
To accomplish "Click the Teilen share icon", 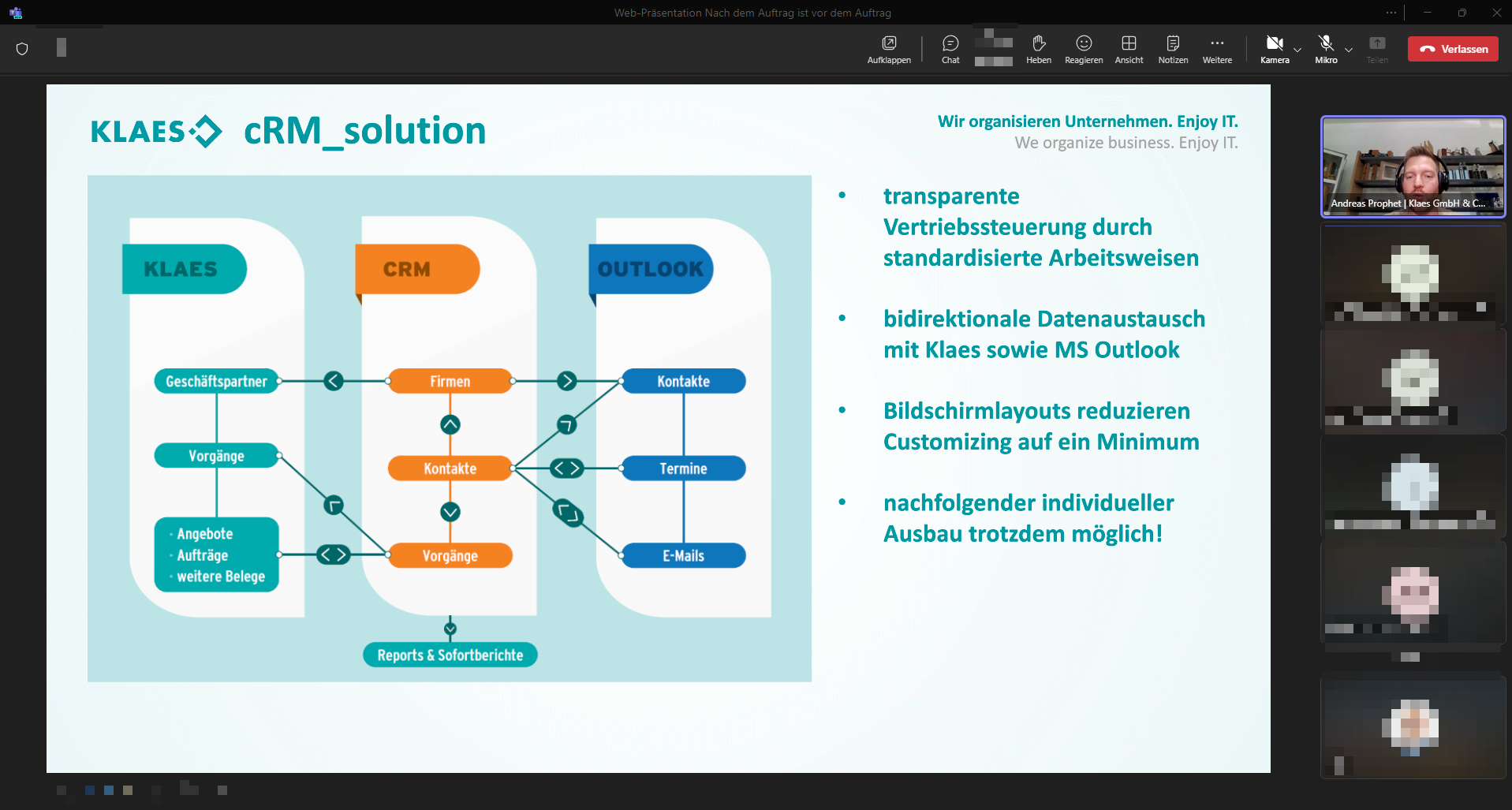I will [x=1377, y=49].
